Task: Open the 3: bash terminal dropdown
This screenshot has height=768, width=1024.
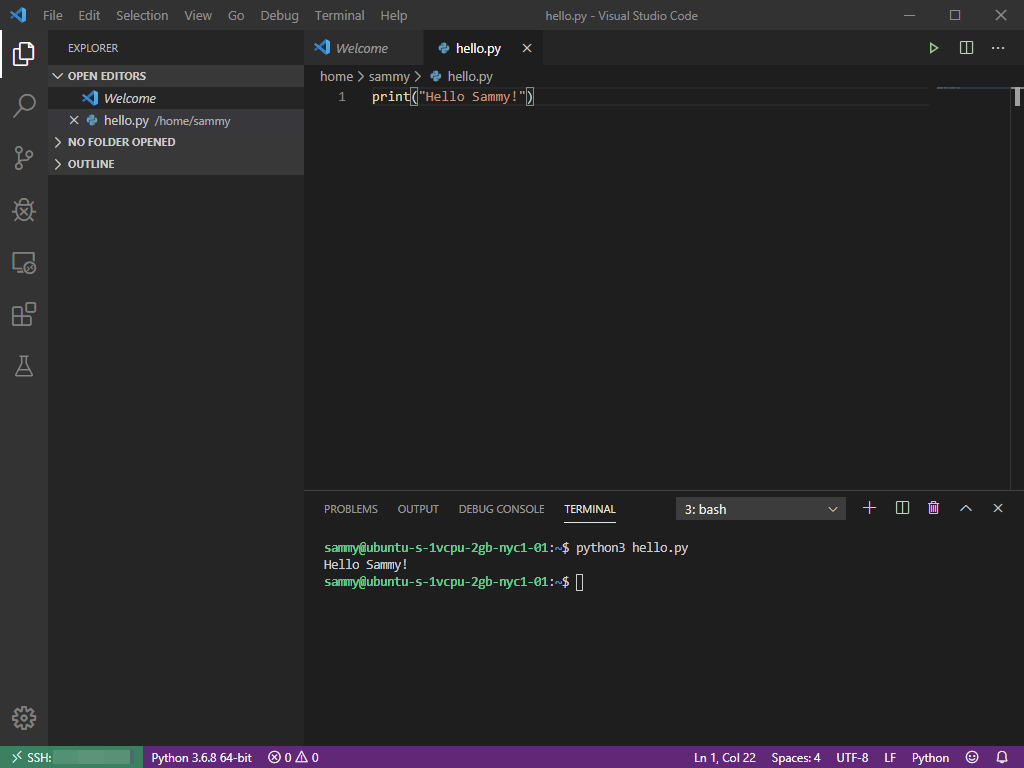Action: click(760, 508)
